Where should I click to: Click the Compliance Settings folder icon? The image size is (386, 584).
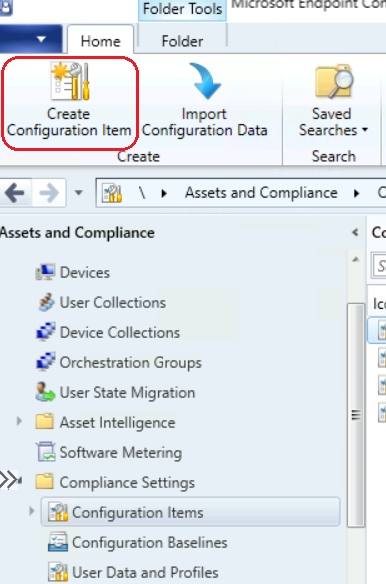[x=44, y=482]
